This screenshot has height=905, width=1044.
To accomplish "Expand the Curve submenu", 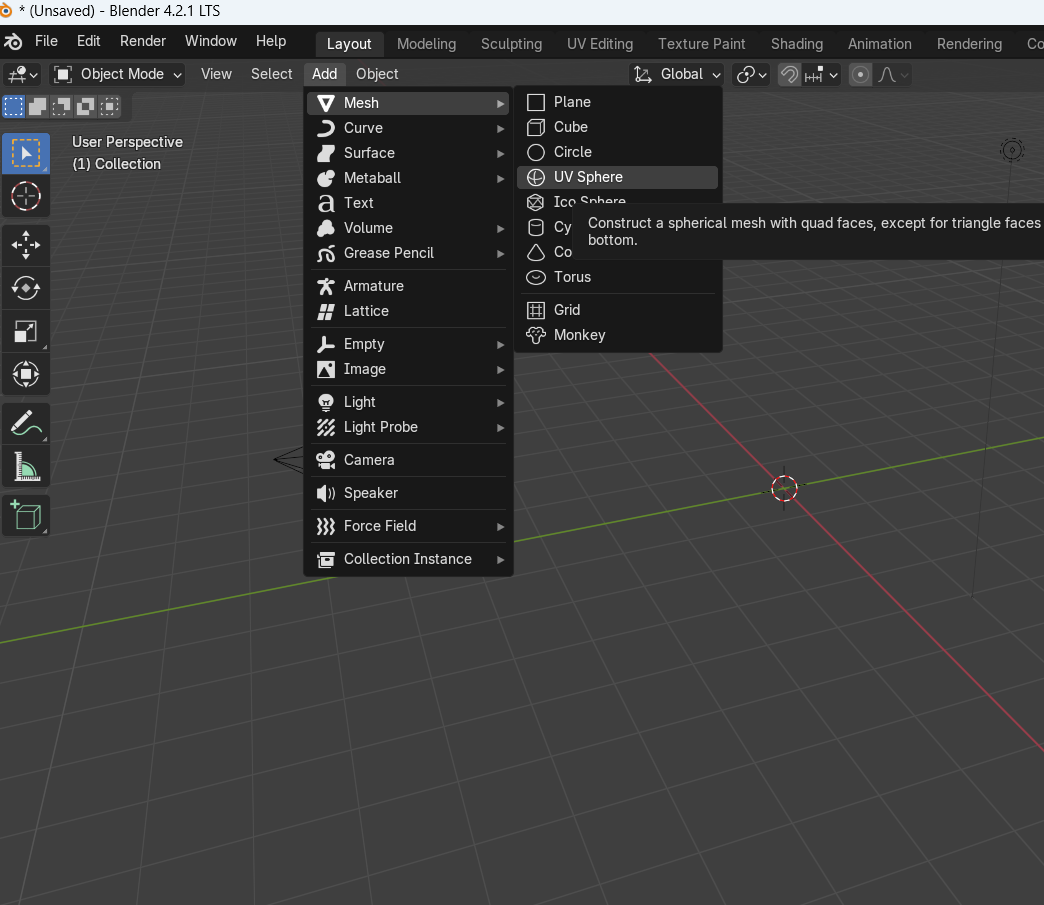I will (x=408, y=128).
